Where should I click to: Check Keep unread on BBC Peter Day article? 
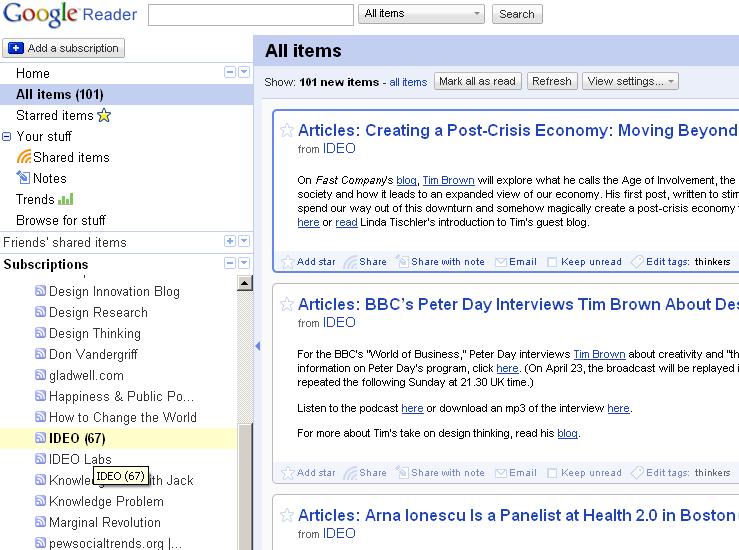click(552, 473)
